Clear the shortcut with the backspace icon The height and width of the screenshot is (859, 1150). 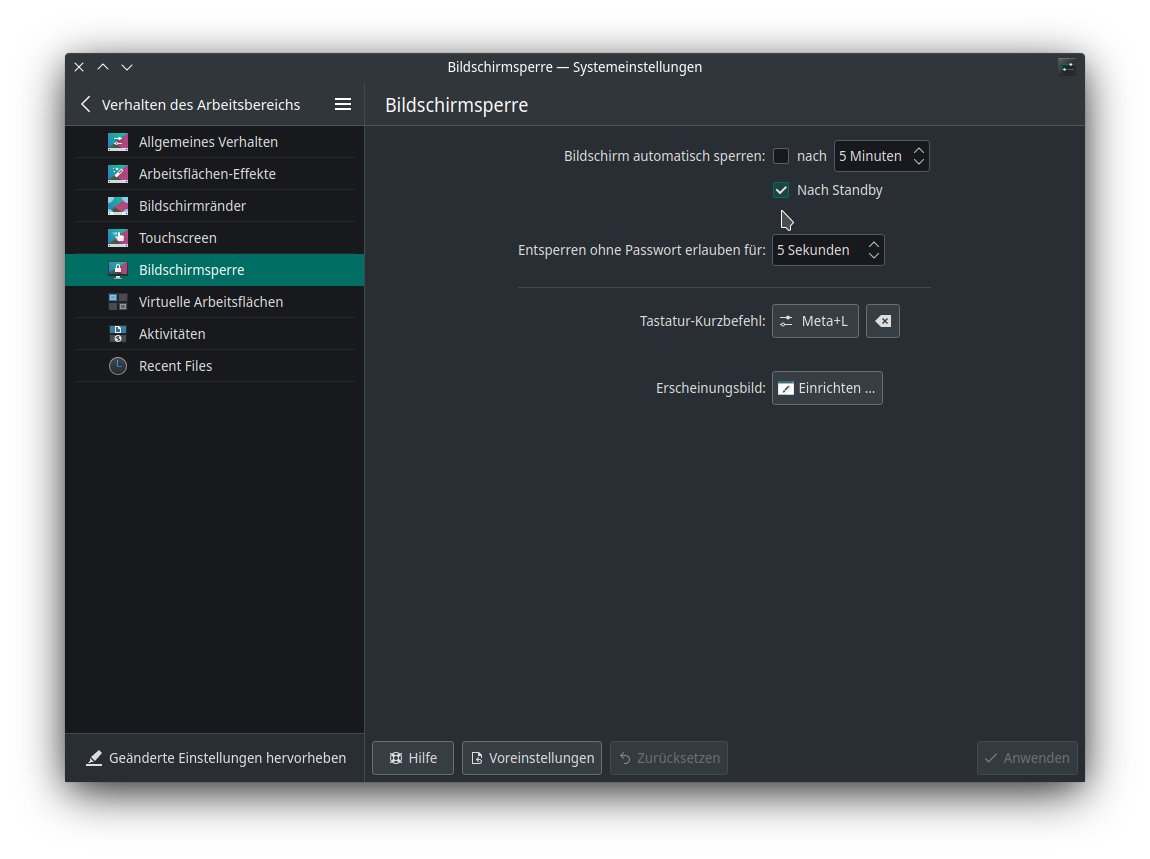882,321
